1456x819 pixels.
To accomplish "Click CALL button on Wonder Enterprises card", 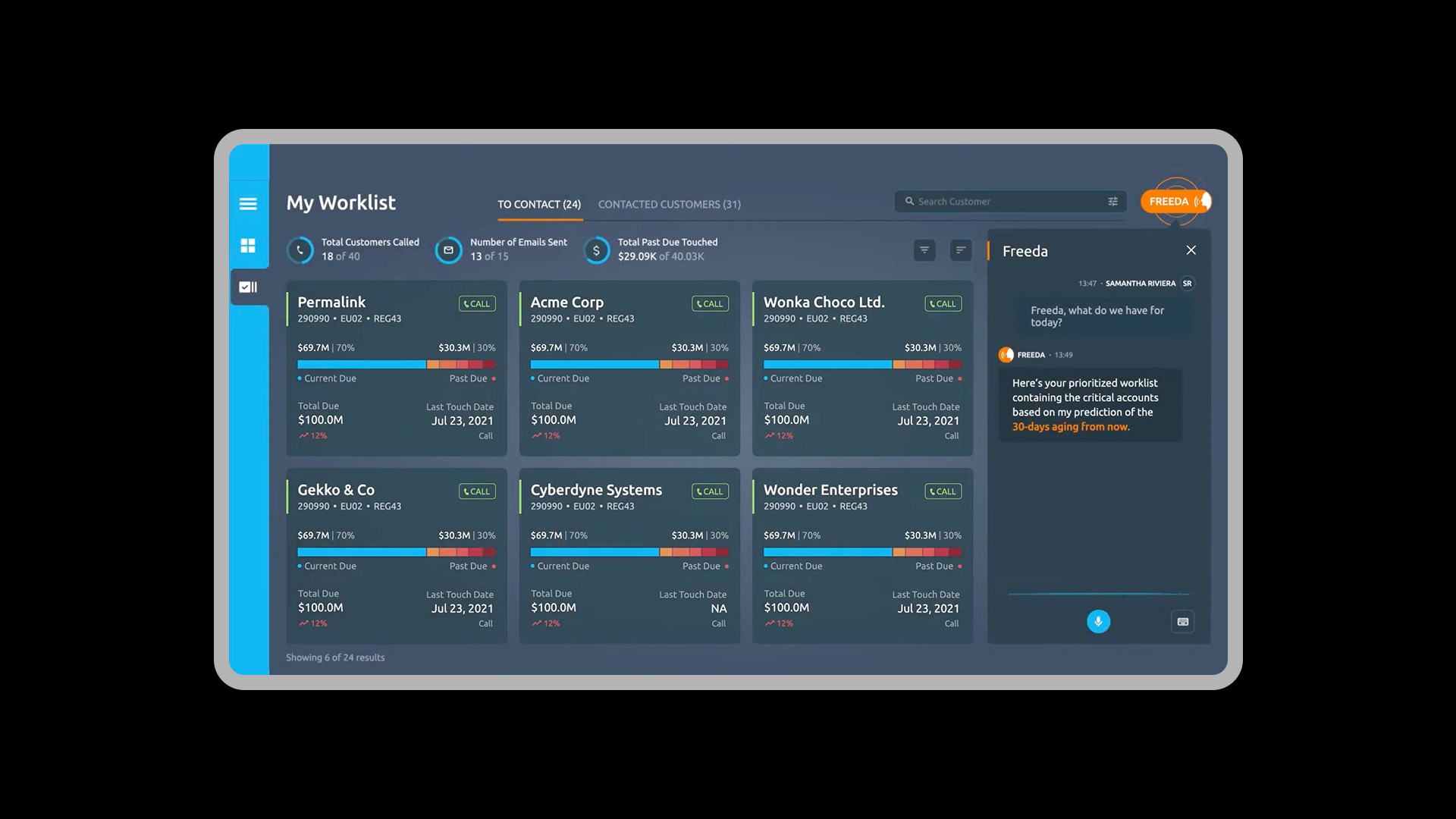I will (943, 491).
